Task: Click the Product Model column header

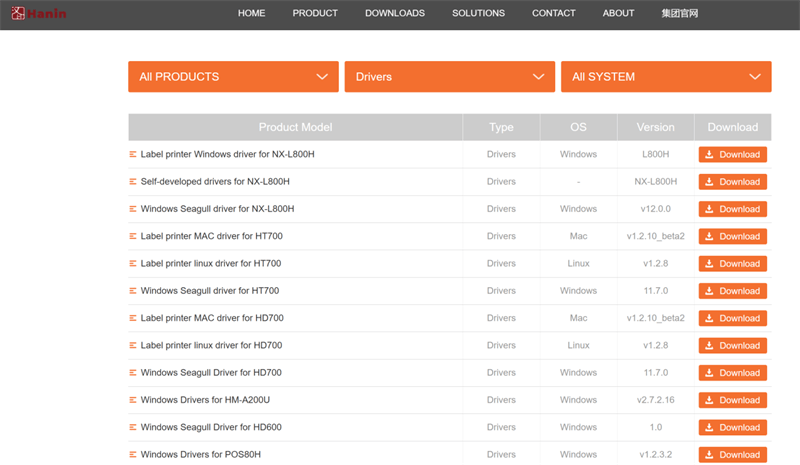Action: pos(295,127)
